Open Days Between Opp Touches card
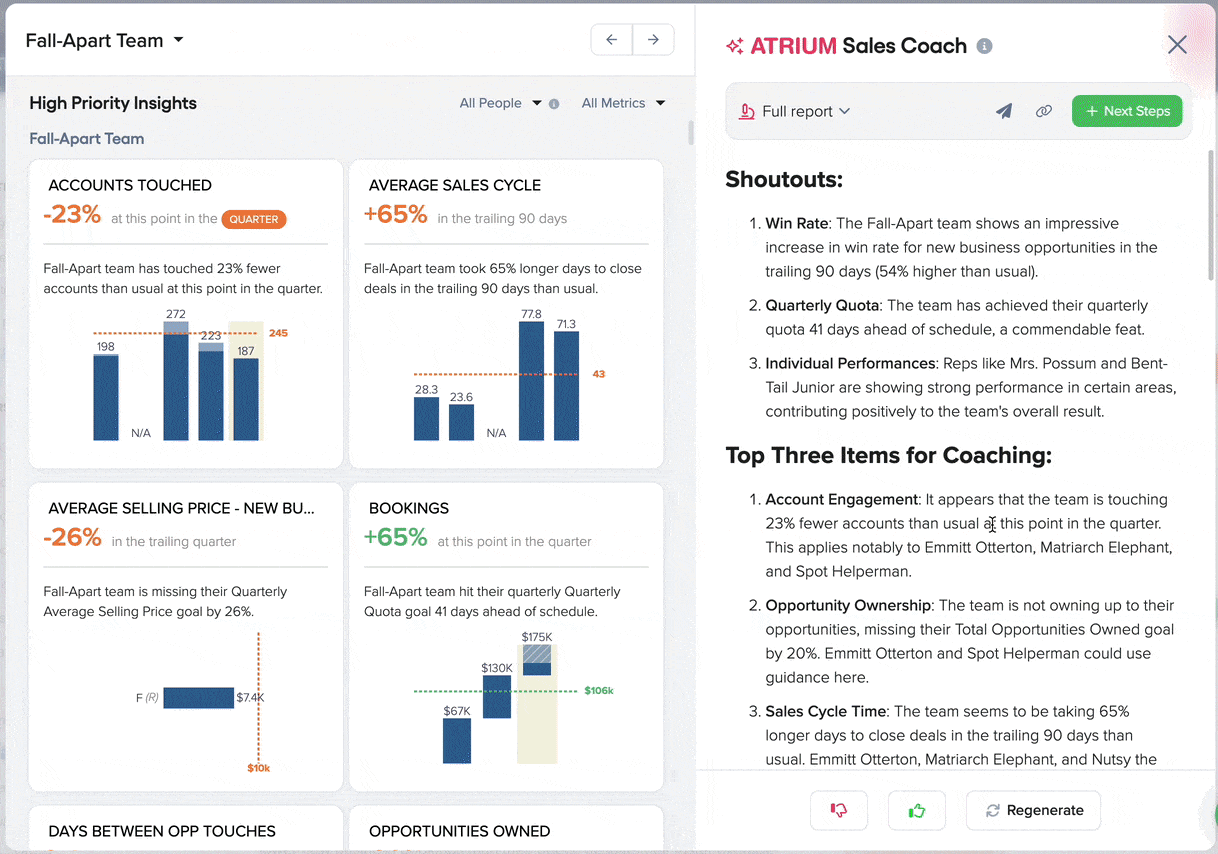This screenshot has width=1218, height=854. pos(162,831)
